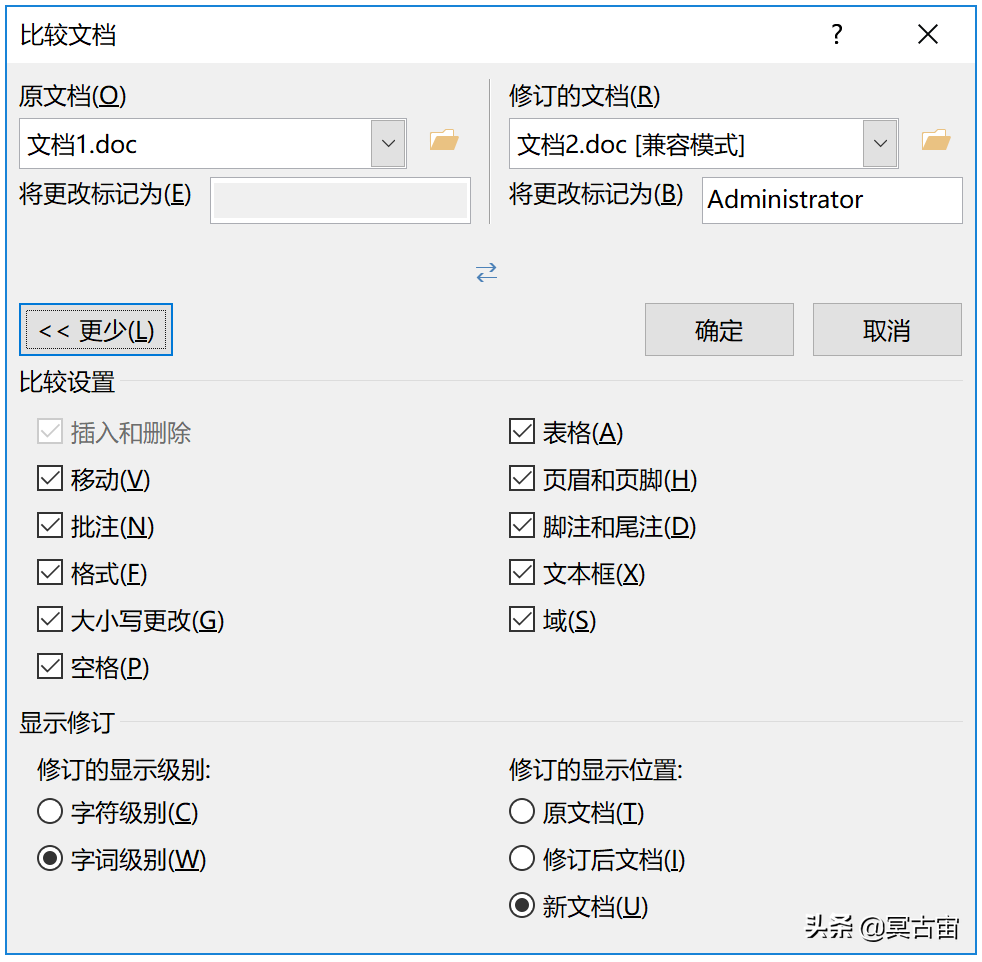982x962 pixels.
Task: Uncheck the 表格(A) comparison option
Action: [522, 431]
